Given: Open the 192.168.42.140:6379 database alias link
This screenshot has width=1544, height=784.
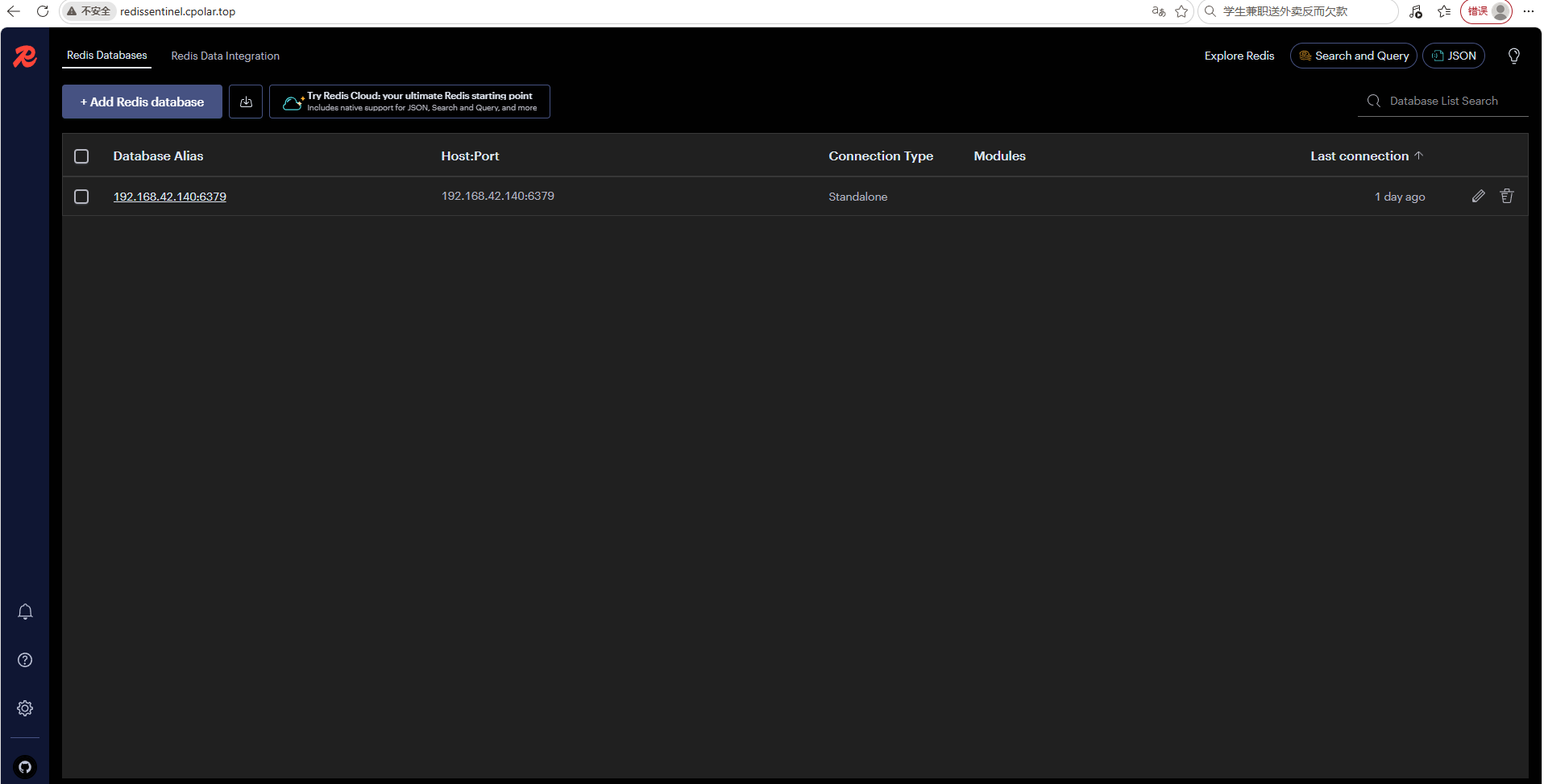Looking at the screenshot, I should [x=170, y=197].
